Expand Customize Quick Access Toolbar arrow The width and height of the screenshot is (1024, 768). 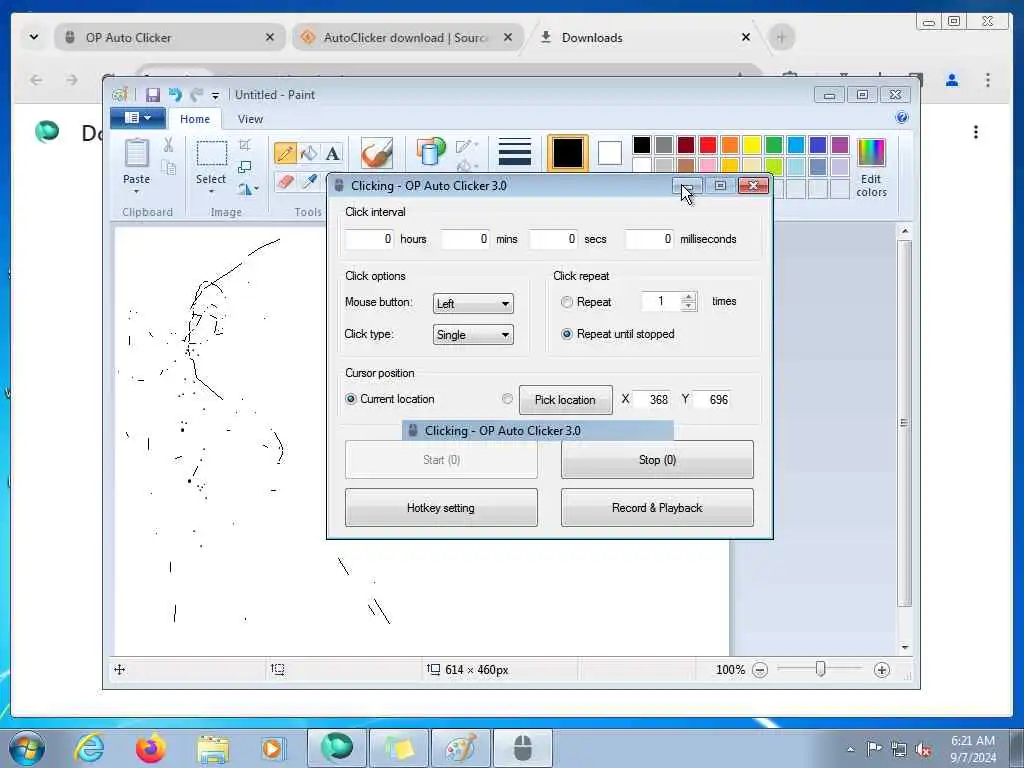(x=215, y=96)
